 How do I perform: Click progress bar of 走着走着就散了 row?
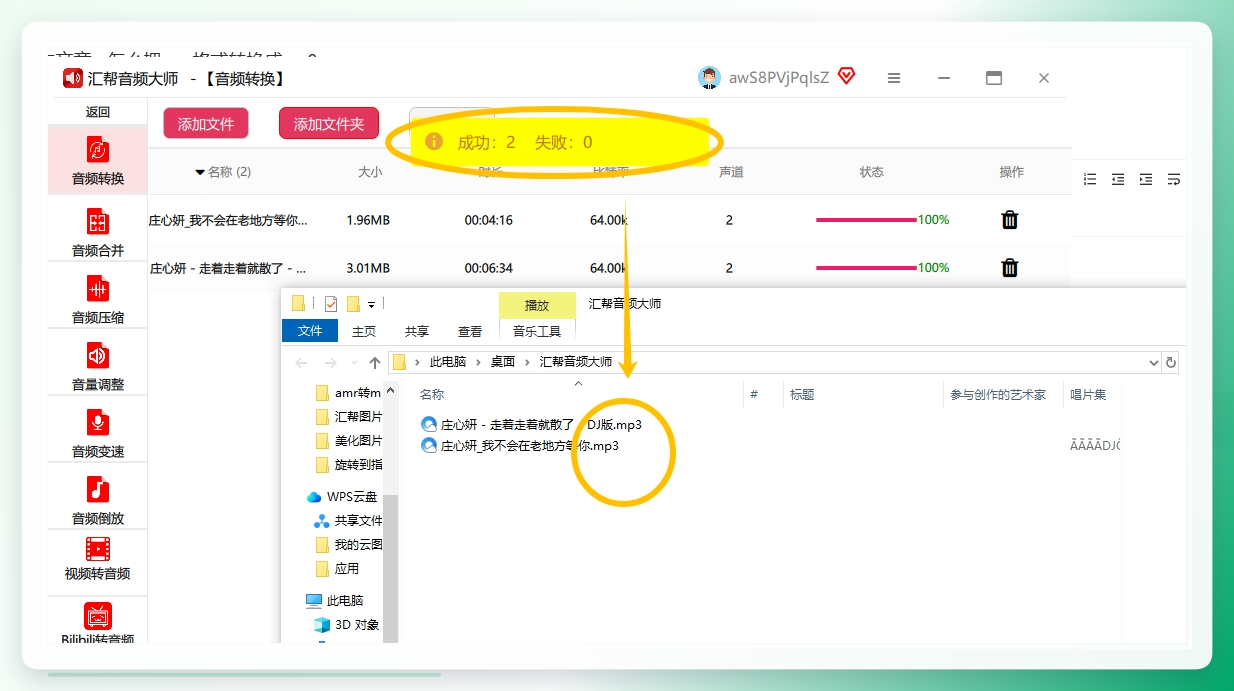(866, 268)
